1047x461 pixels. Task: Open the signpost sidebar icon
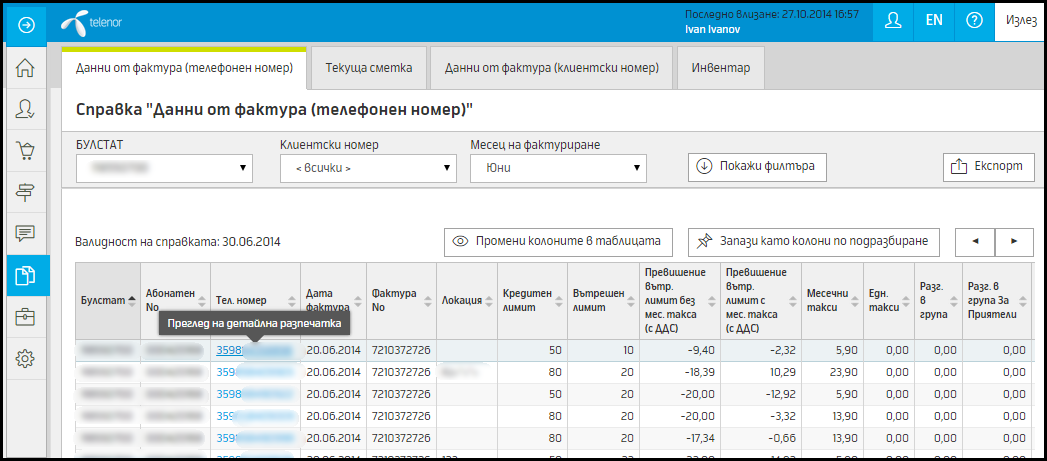pyautogui.click(x=25, y=192)
